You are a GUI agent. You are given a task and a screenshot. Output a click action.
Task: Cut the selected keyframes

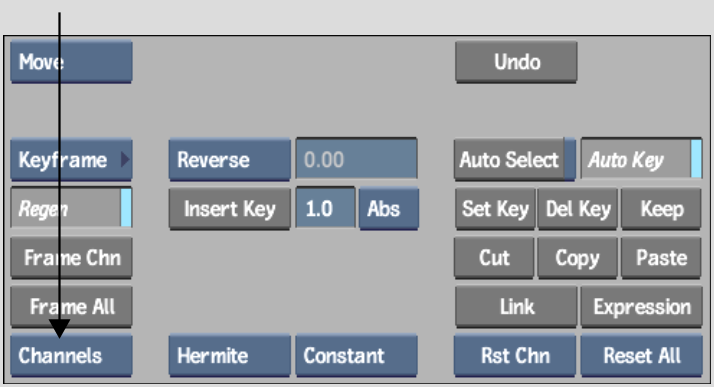[x=494, y=257]
